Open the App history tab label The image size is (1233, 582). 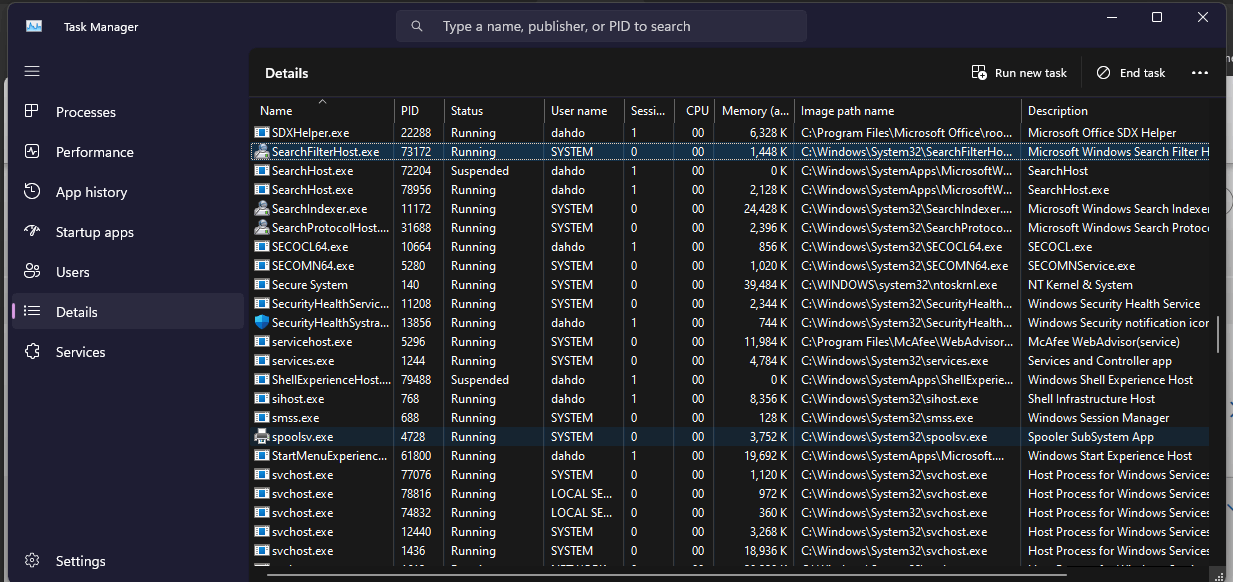click(92, 192)
